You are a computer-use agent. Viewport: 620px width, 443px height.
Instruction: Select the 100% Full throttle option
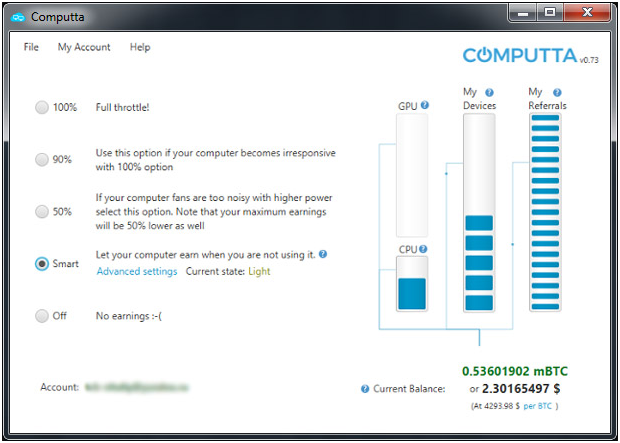pyautogui.click(x=42, y=107)
